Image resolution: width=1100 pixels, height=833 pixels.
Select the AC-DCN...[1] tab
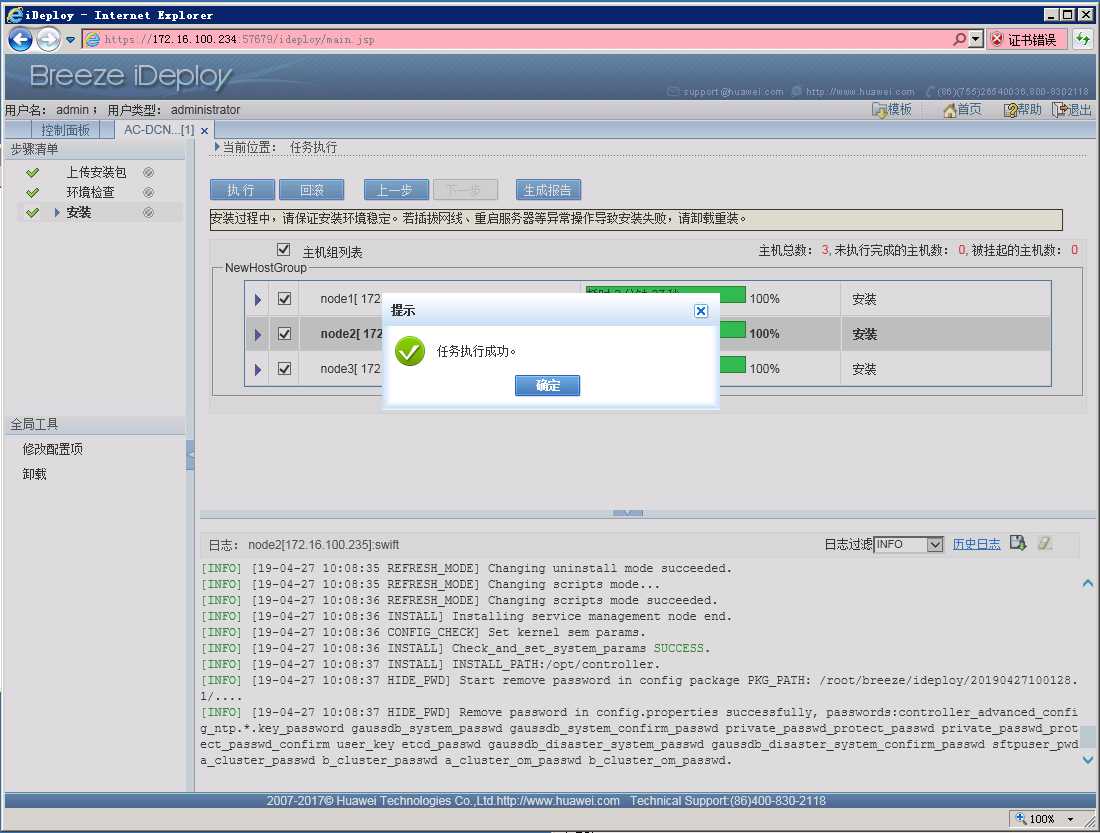pyautogui.click(x=159, y=130)
